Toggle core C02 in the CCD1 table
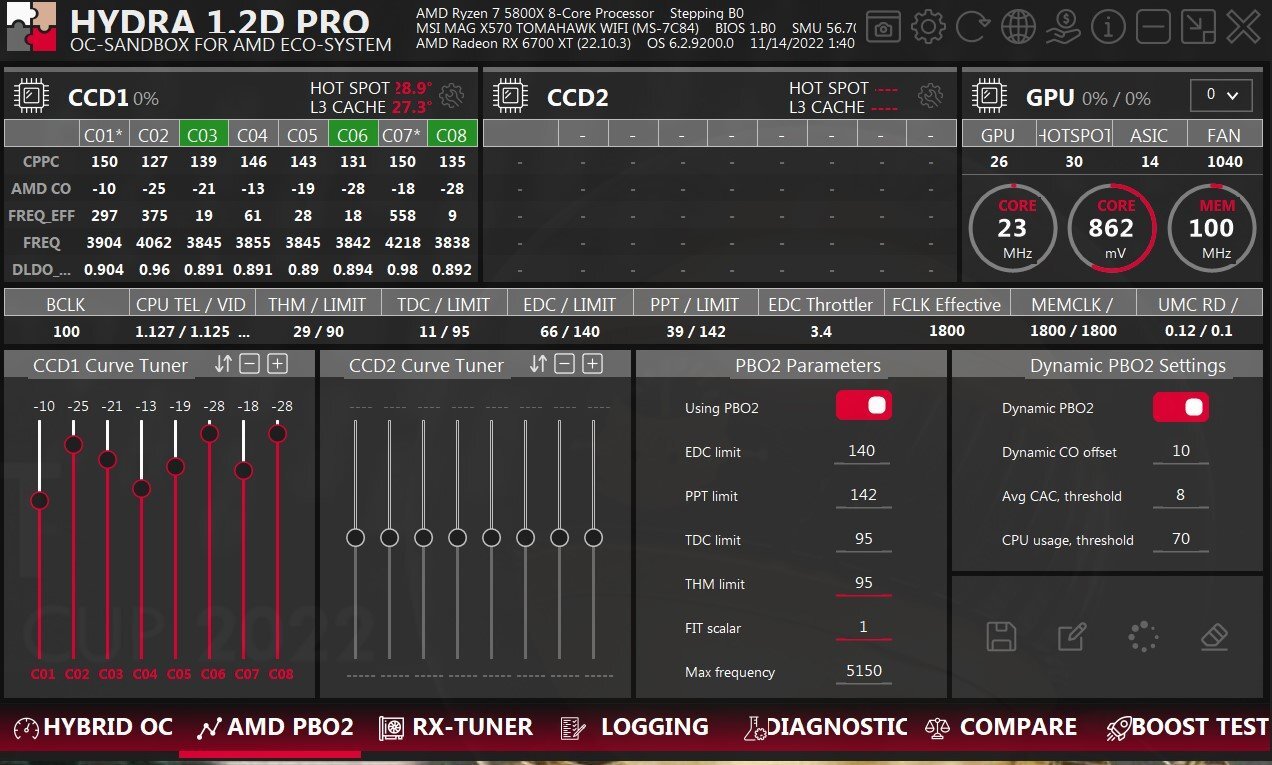The image size is (1272, 765). tap(153, 134)
